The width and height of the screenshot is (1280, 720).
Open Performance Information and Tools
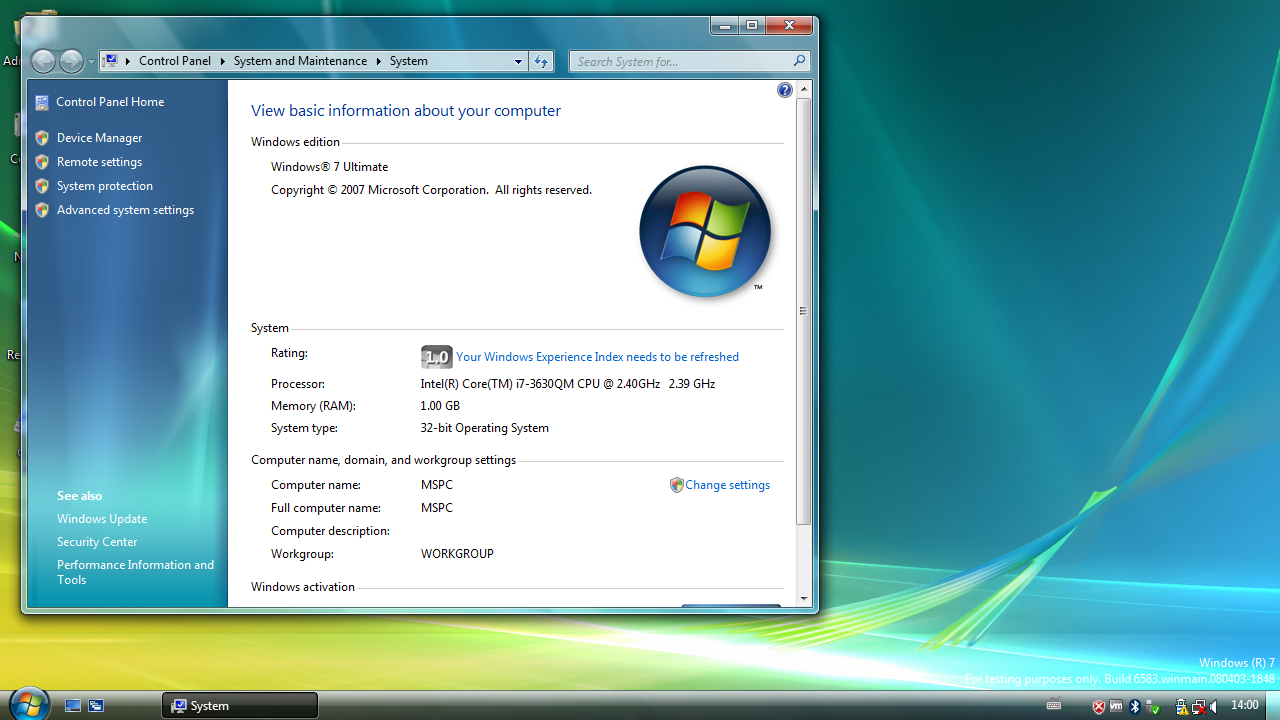click(x=135, y=572)
